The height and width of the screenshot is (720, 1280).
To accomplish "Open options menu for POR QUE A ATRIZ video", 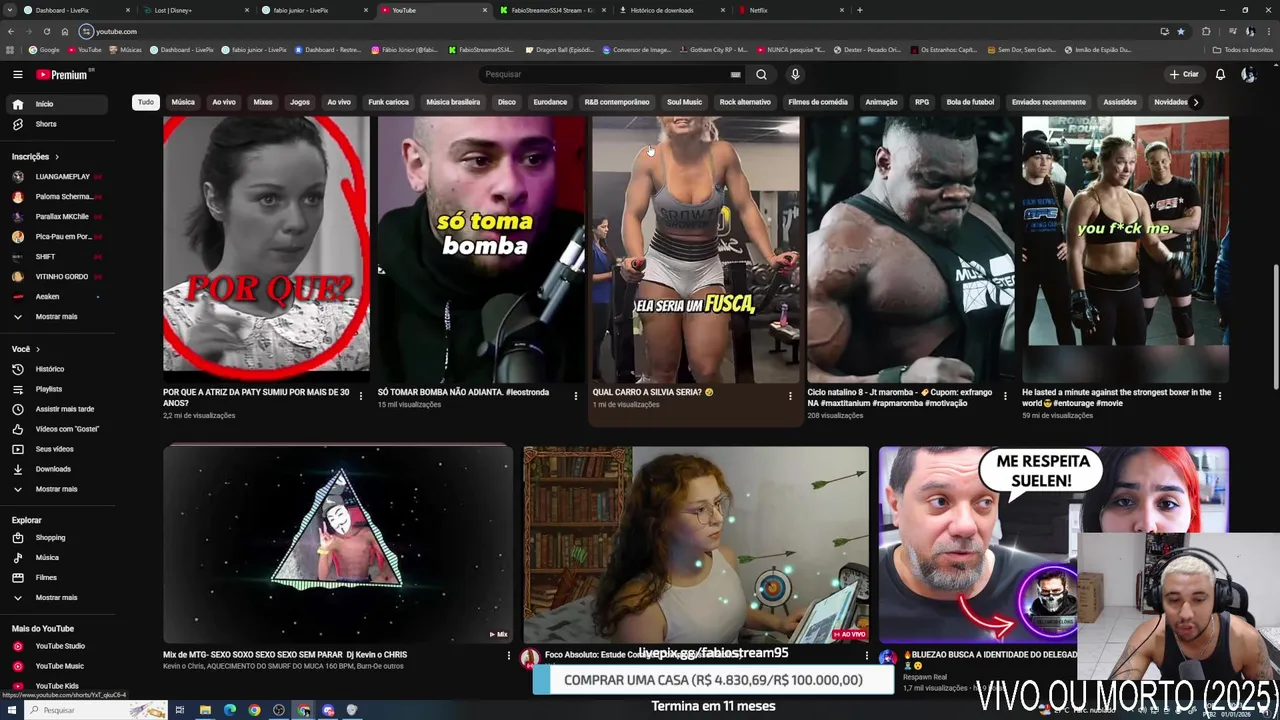I will (x=361, y=396).
